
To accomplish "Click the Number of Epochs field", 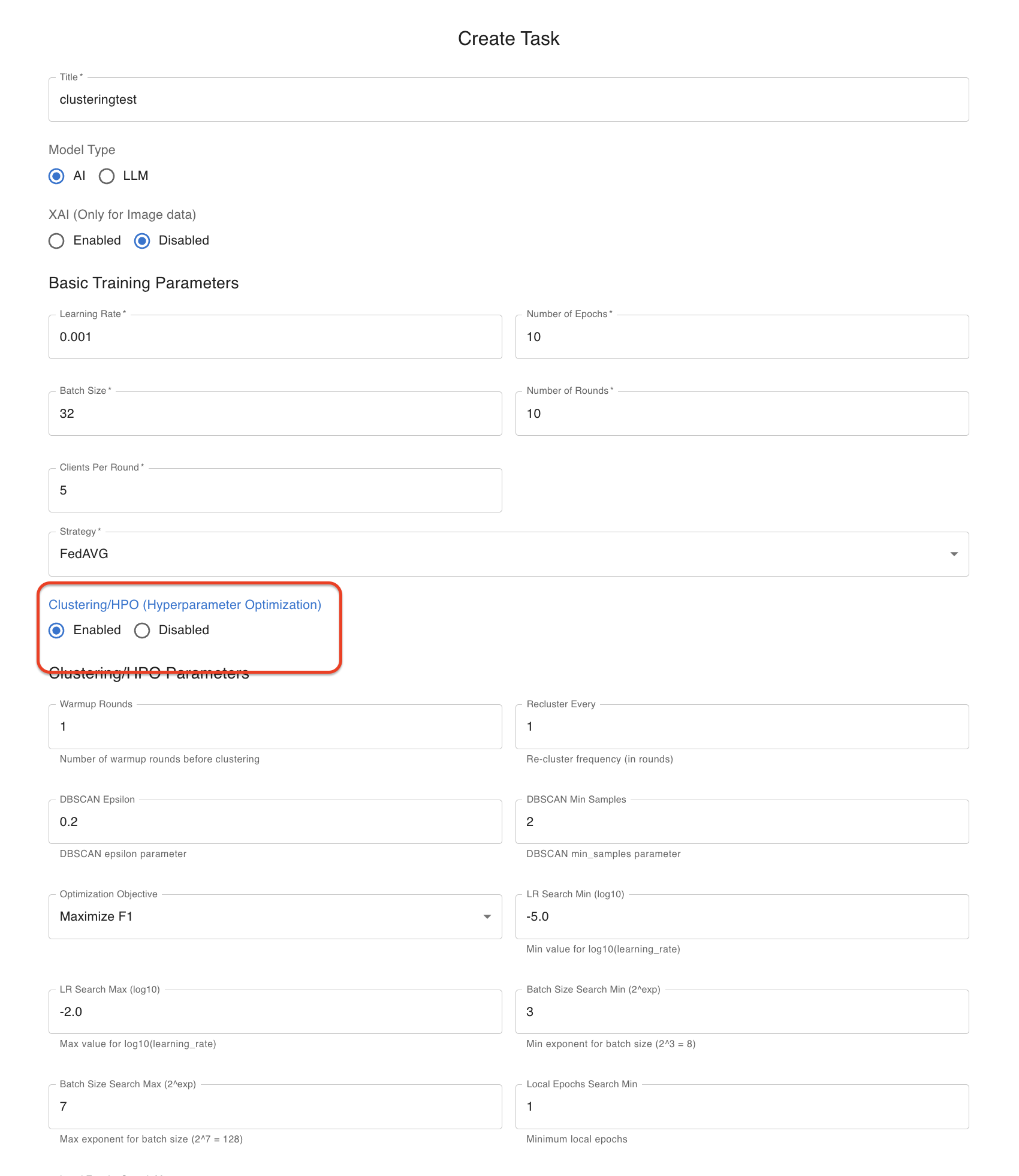I will [741, 337].
